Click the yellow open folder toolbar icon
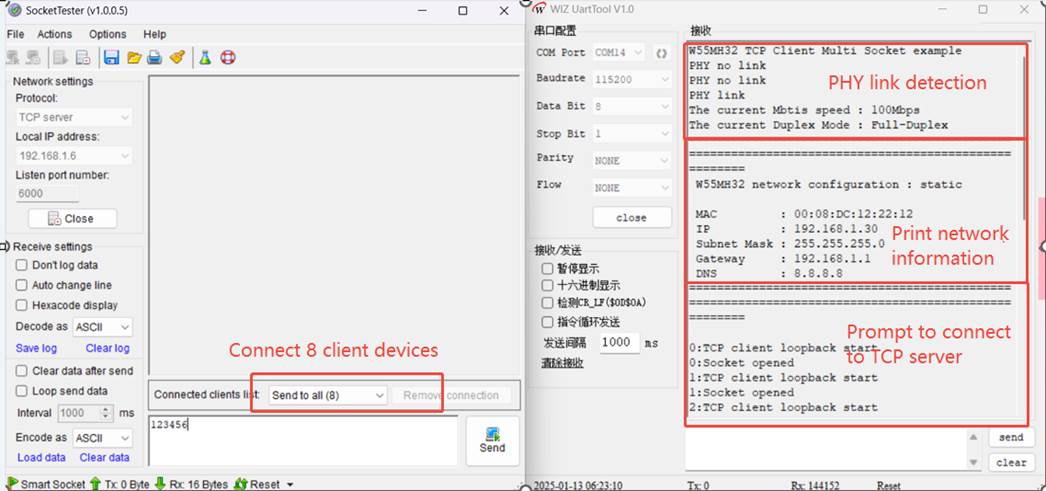 pyautogui.click(x=134, y=58)
